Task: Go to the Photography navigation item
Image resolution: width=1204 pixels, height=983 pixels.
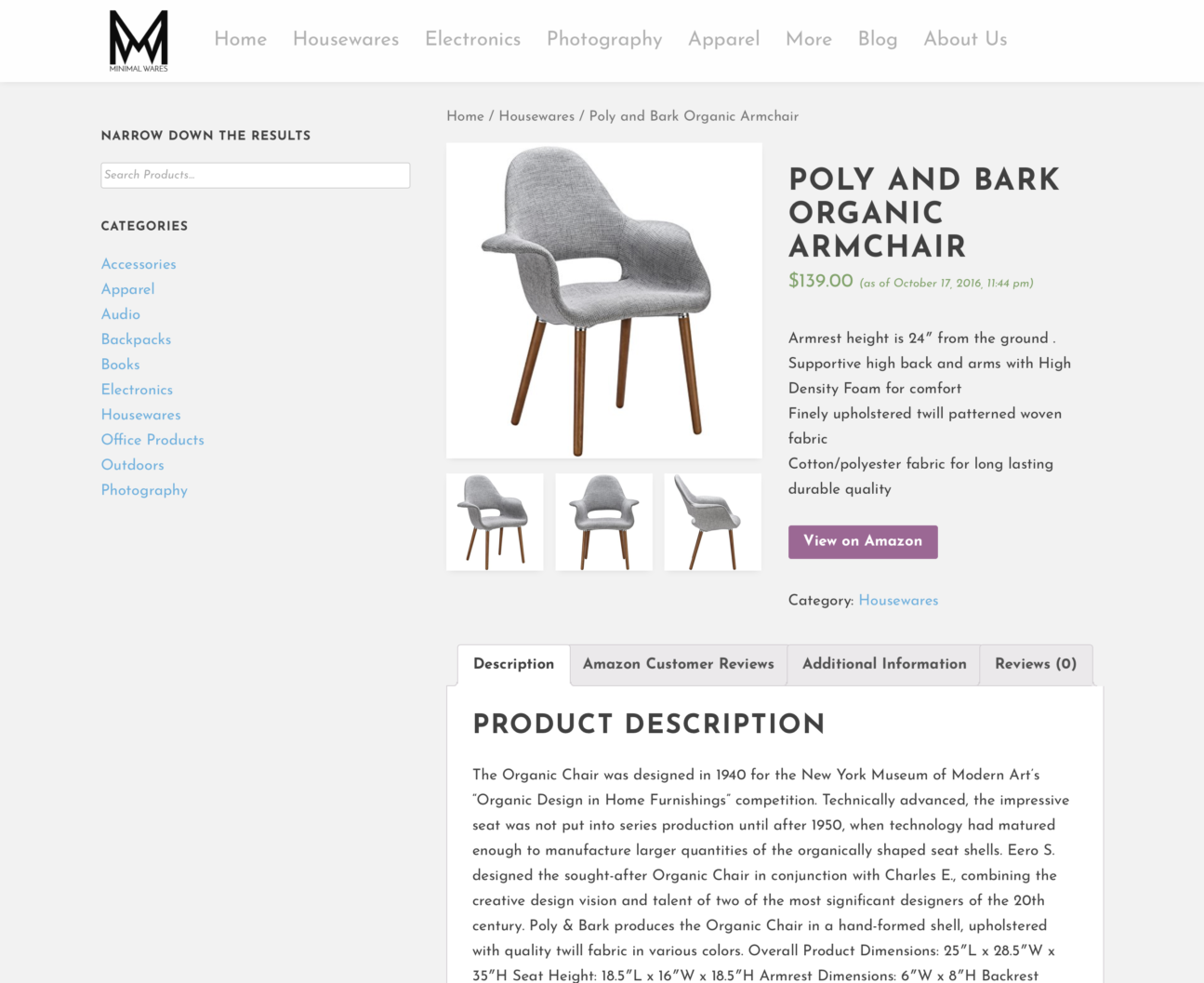Action: pos(604,39)
